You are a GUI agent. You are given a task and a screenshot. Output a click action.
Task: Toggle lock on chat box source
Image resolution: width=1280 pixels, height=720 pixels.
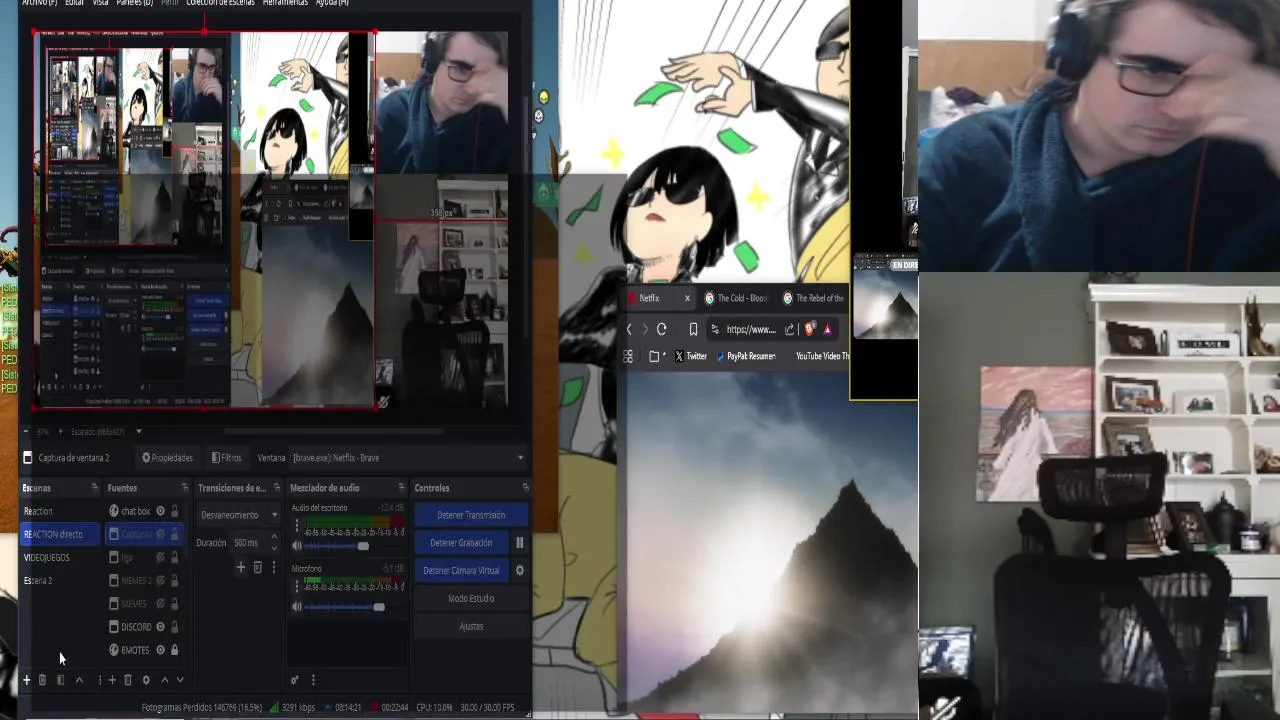174,511
